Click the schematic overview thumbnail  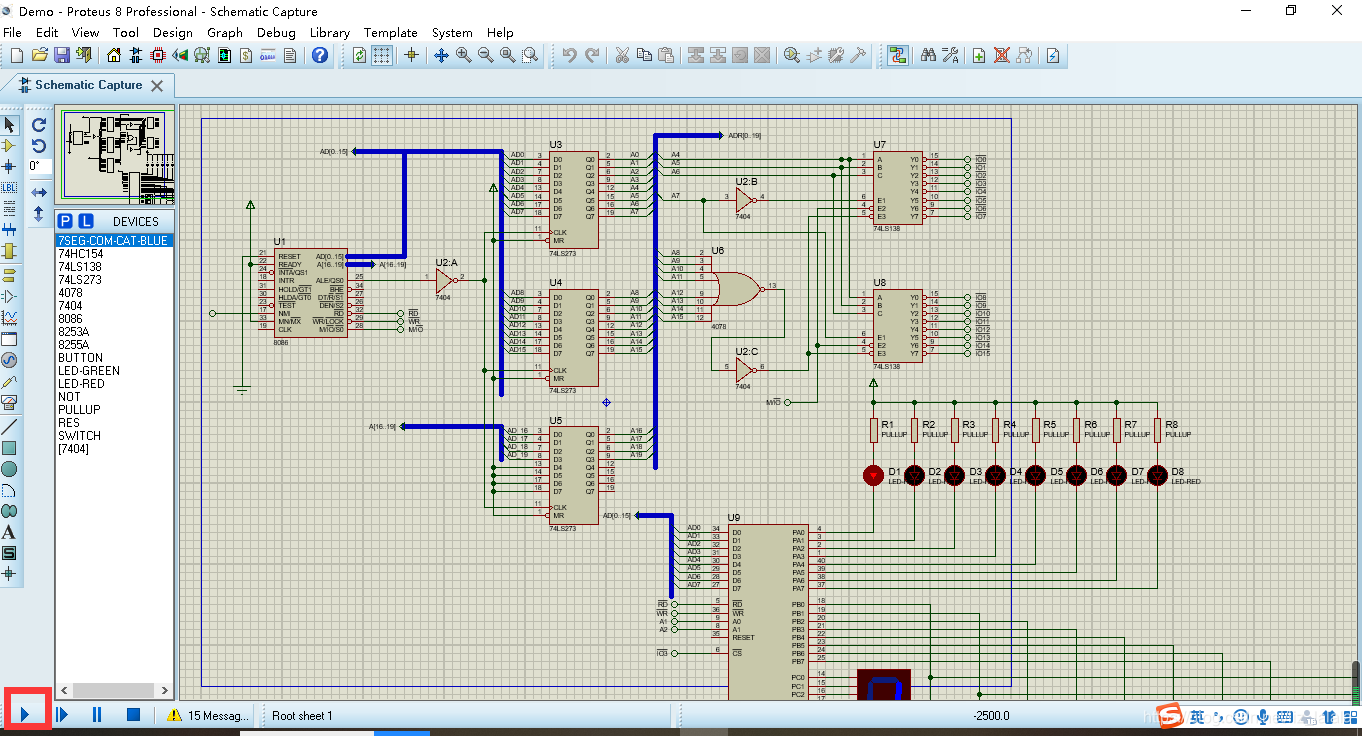point(115,154)
